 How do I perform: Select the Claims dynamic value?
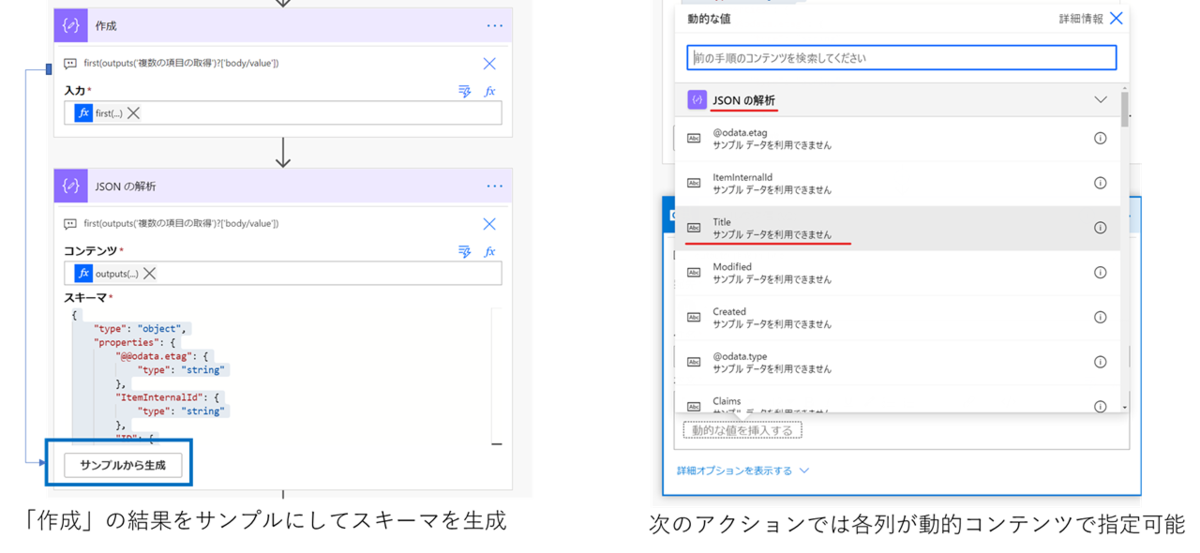pyautogui.click(x=897, y=399)
